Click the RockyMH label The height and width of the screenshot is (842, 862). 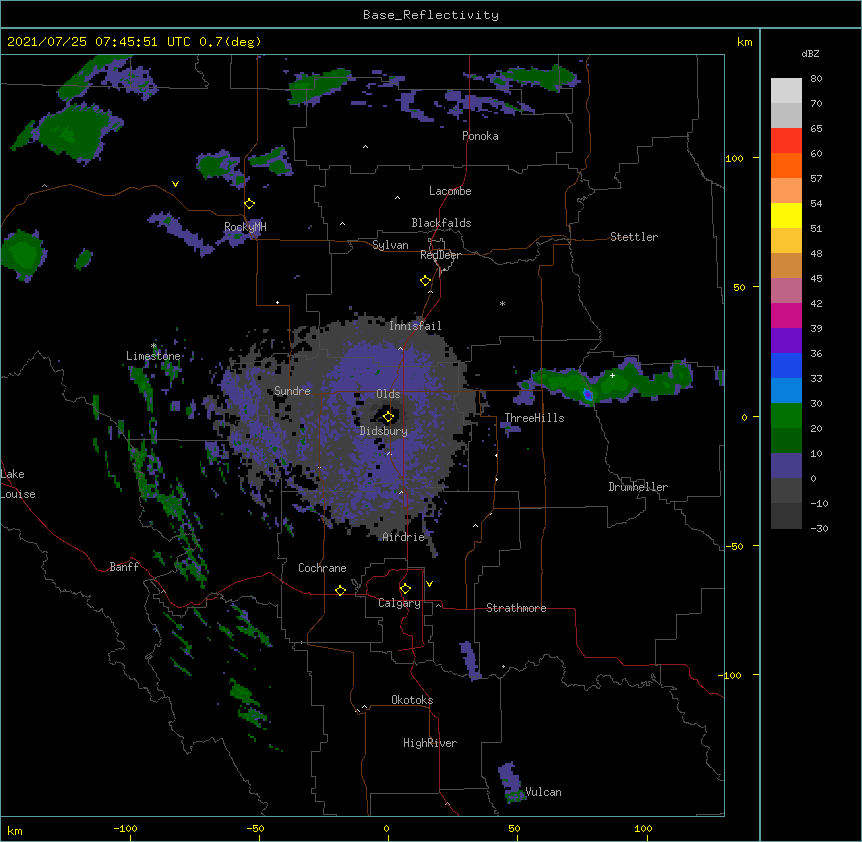(245, 227)
